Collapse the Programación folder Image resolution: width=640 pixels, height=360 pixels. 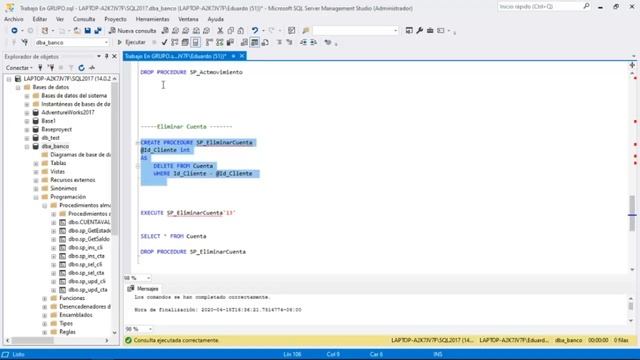pos(36,197)
